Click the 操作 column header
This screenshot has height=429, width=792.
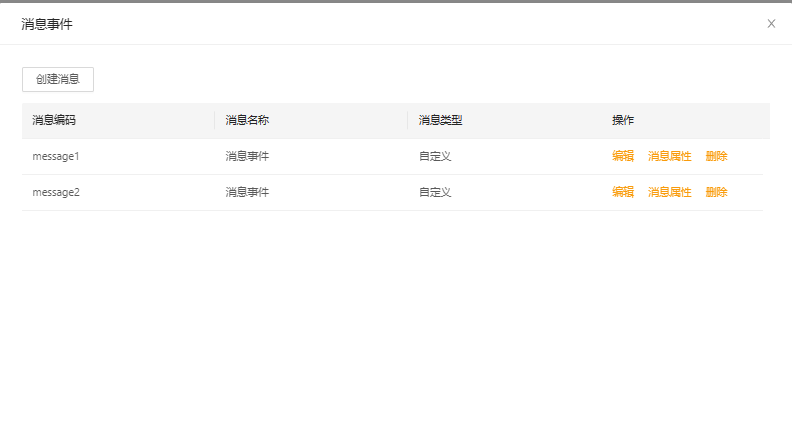pyautogui.click(x=623, y=121)
